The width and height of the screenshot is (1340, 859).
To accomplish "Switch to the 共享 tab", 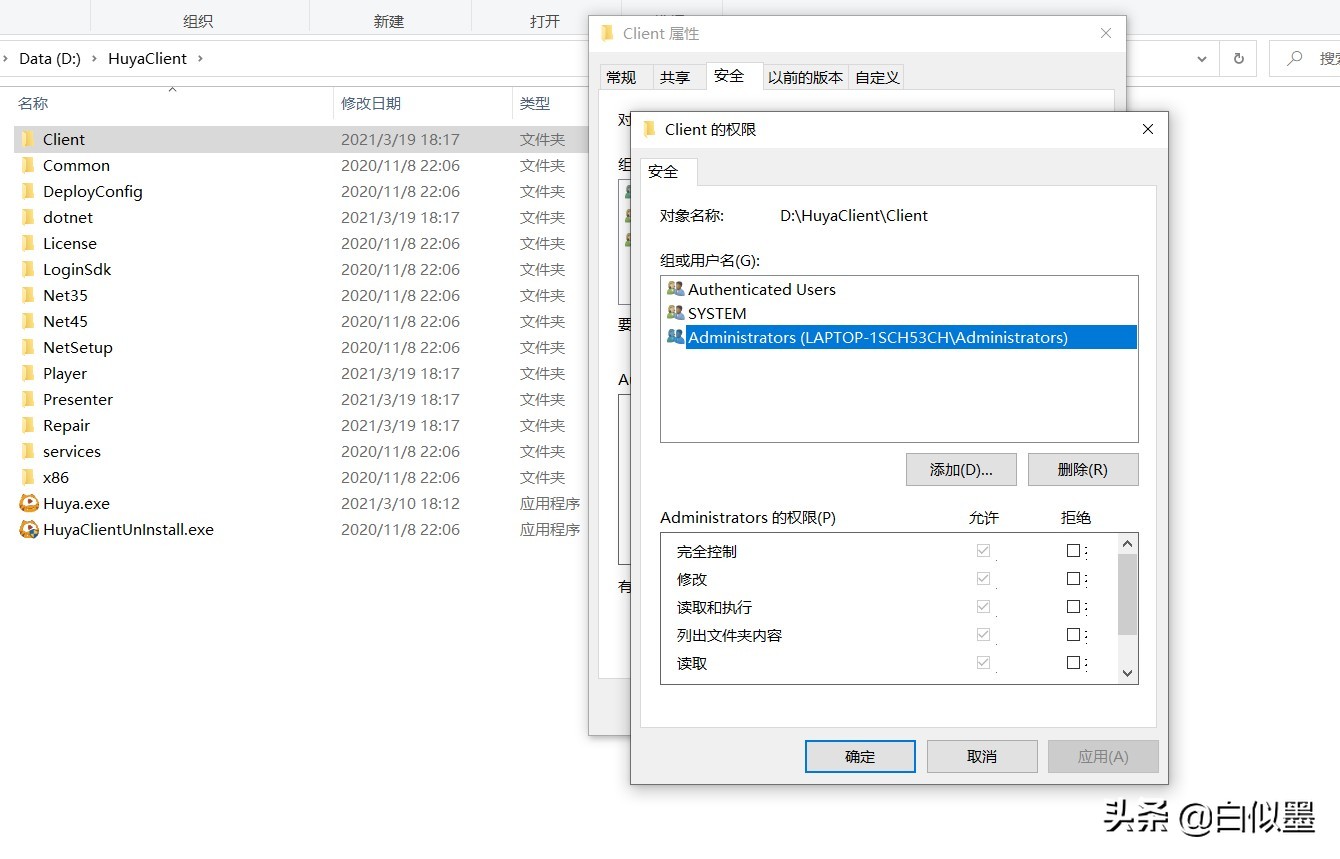I will 677,76.
